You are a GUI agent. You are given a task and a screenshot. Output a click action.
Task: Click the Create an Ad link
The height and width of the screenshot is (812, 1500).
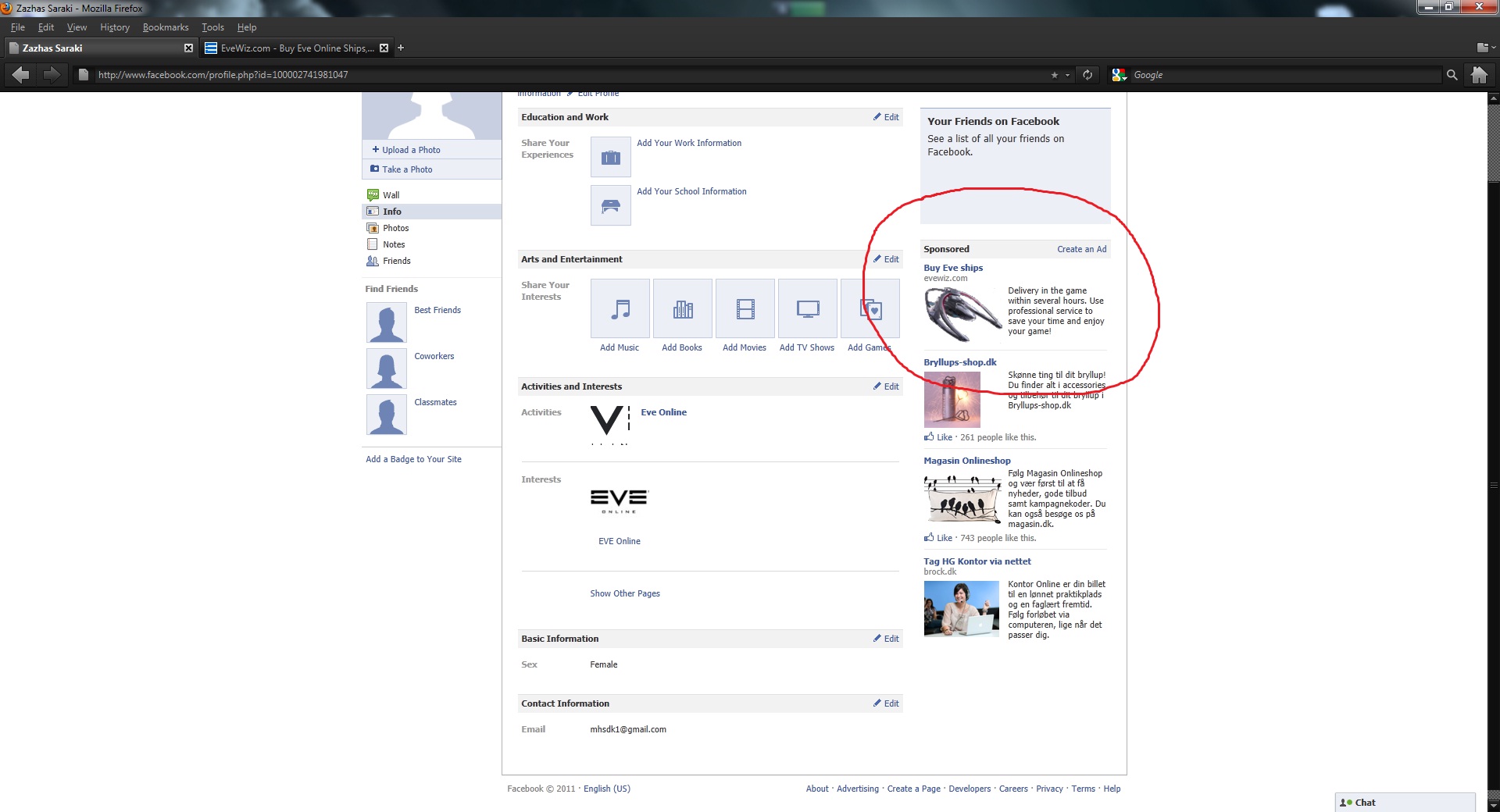pos(1082,249)
